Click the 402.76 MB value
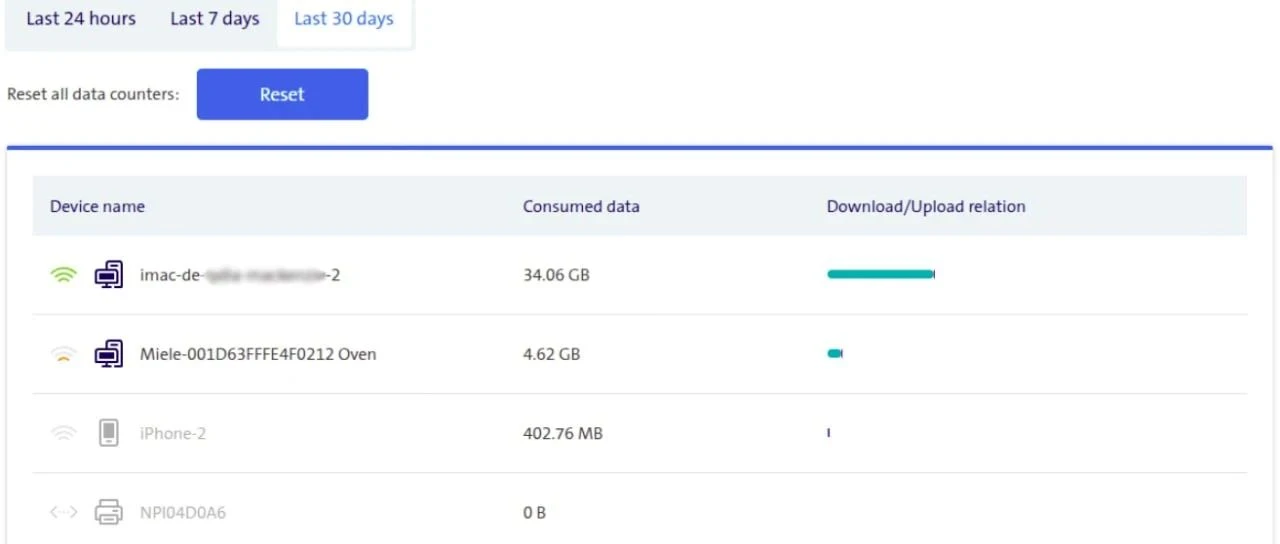 click(563, 434)
